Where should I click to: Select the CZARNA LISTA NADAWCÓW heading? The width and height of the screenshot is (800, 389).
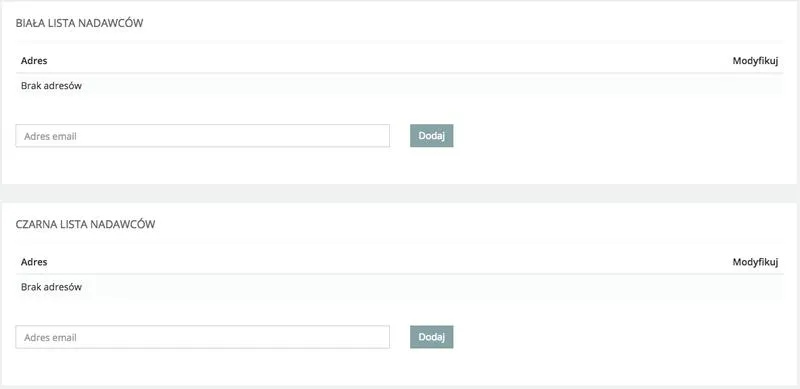click(x=86, y=224)
